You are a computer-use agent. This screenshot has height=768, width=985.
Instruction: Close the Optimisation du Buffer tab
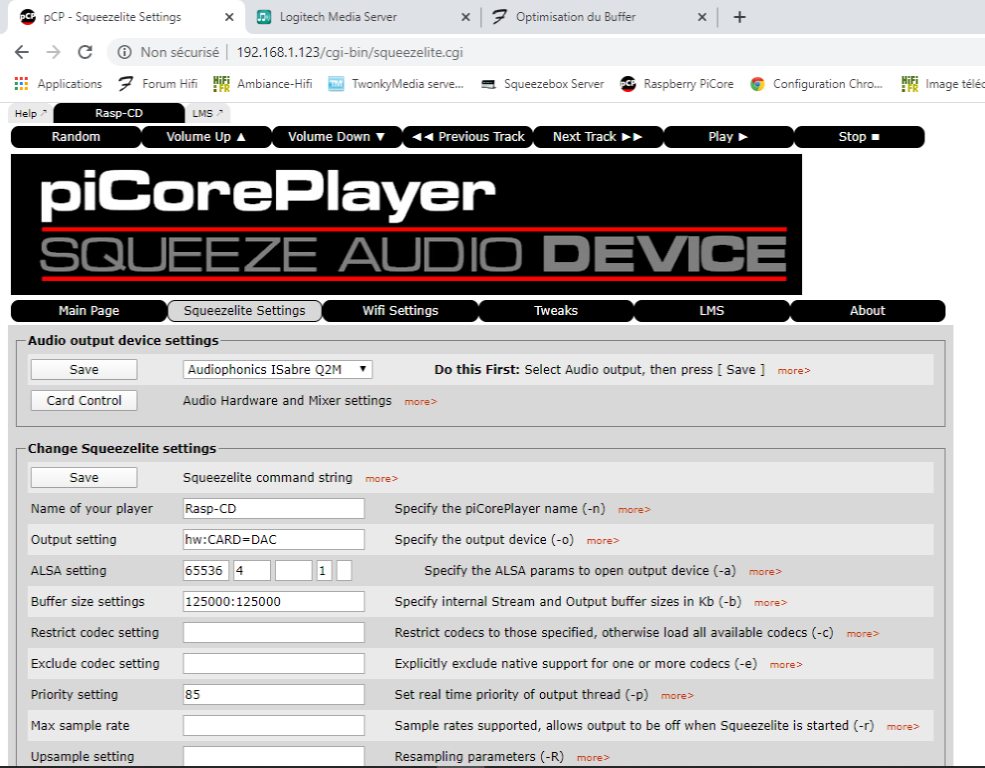click(x=702, y=17)
